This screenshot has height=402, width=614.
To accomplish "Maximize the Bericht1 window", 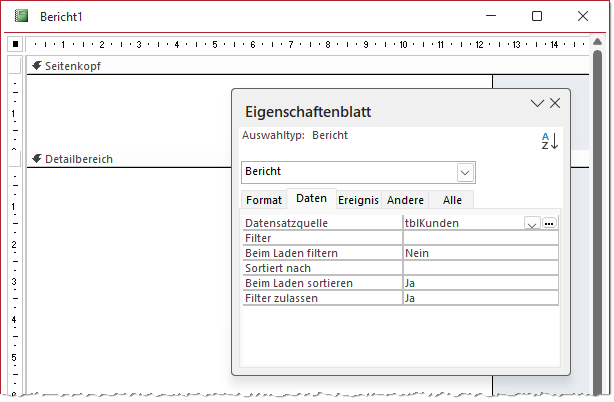I will [537, 16].
